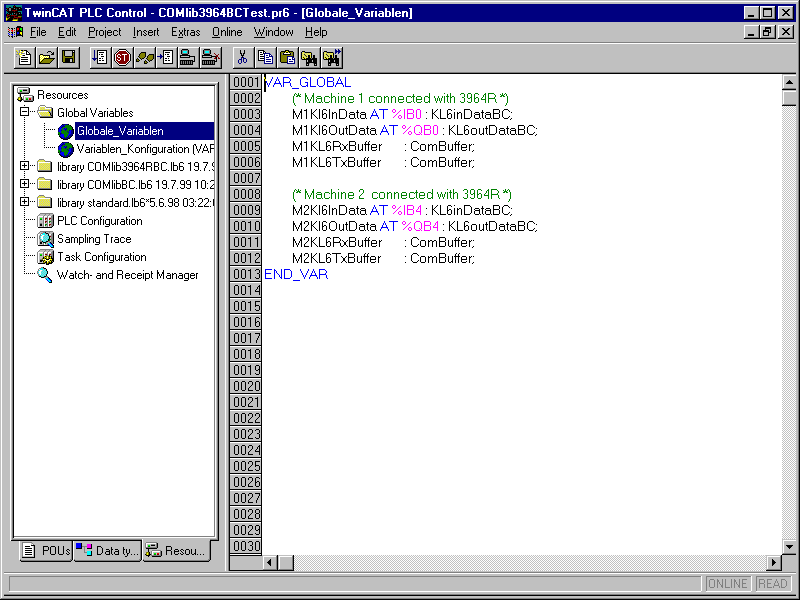This screenshot has width=800, height=600.
Task: Click the editor horizontal scrollbar left arrow
Action: pos(270,563)
